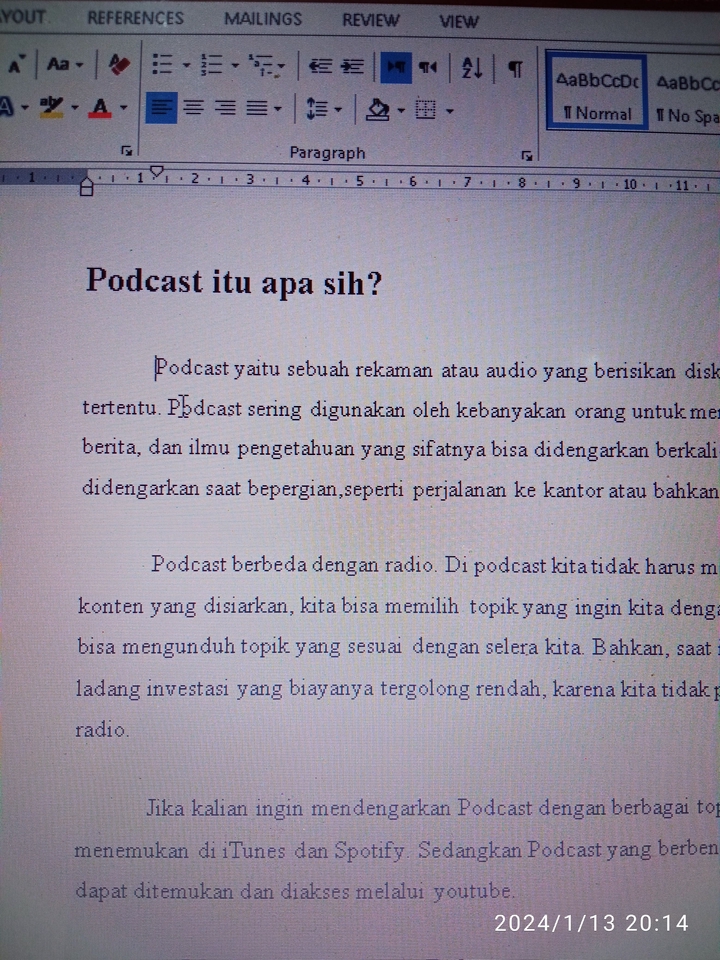Apply the text highlight color
This screenshot has width=720, height=960.
click(x=51, y=107)
